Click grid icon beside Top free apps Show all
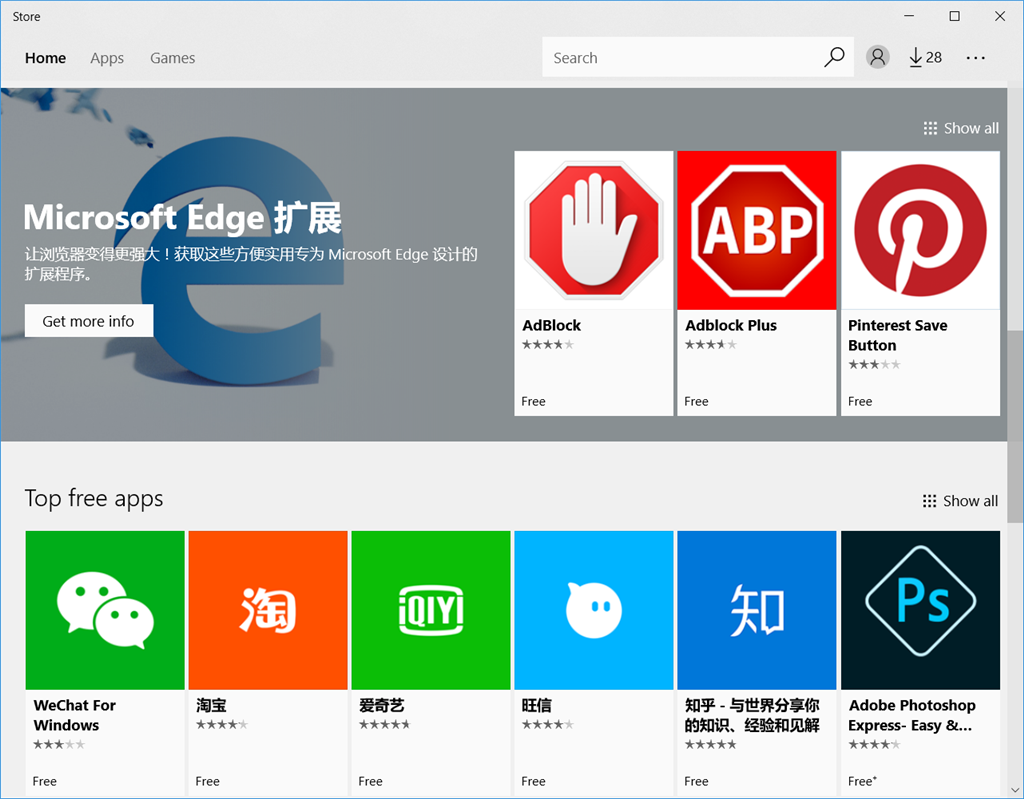This screenshot has width=1024, height=799. pyautogui.click(x=929, y=501)
